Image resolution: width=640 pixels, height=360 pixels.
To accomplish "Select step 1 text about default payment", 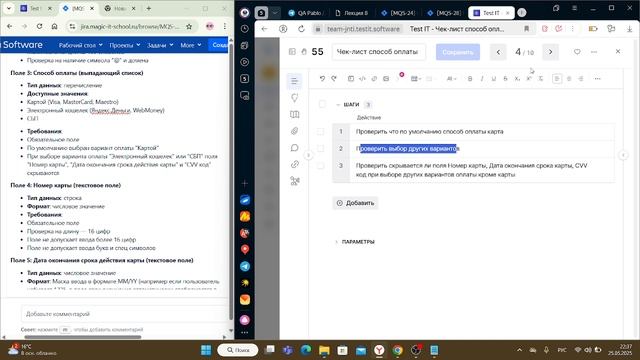I will 429,131.
